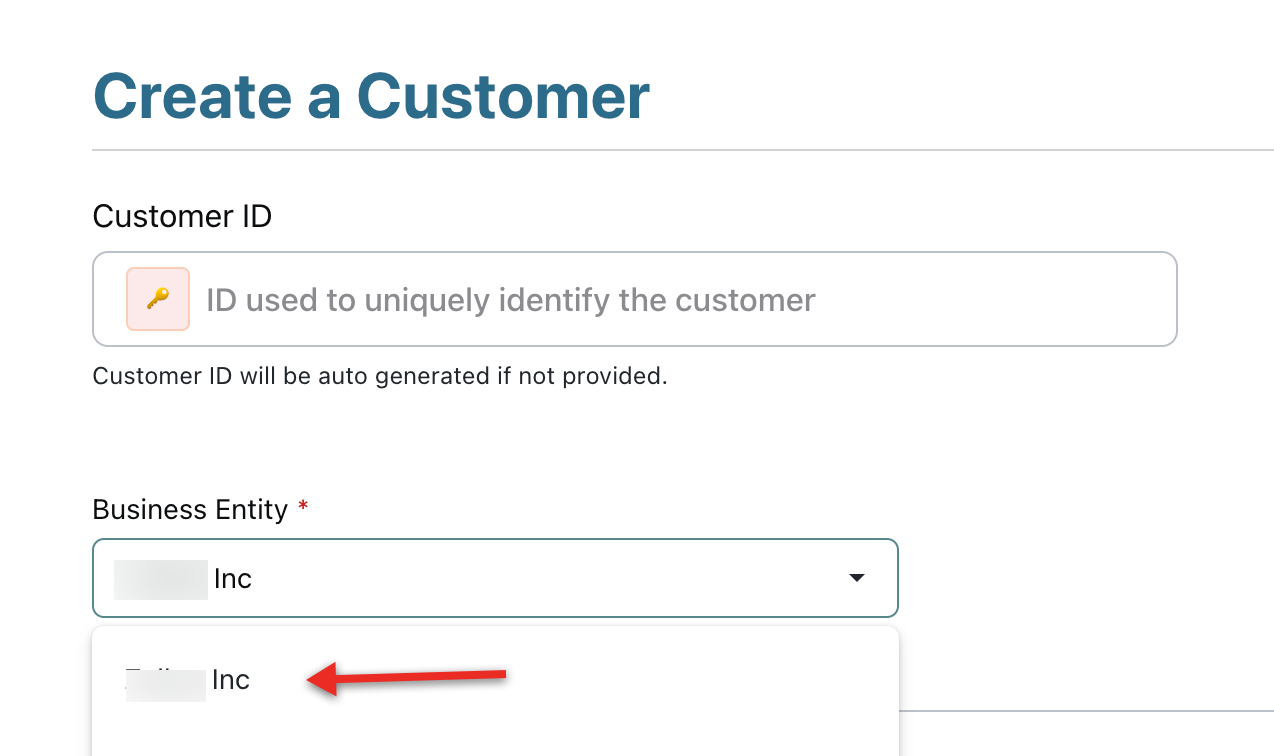The image size is (1274, 756).
Task: Click the red required asterisk beside Business Entity
Action: pos(303,508)
